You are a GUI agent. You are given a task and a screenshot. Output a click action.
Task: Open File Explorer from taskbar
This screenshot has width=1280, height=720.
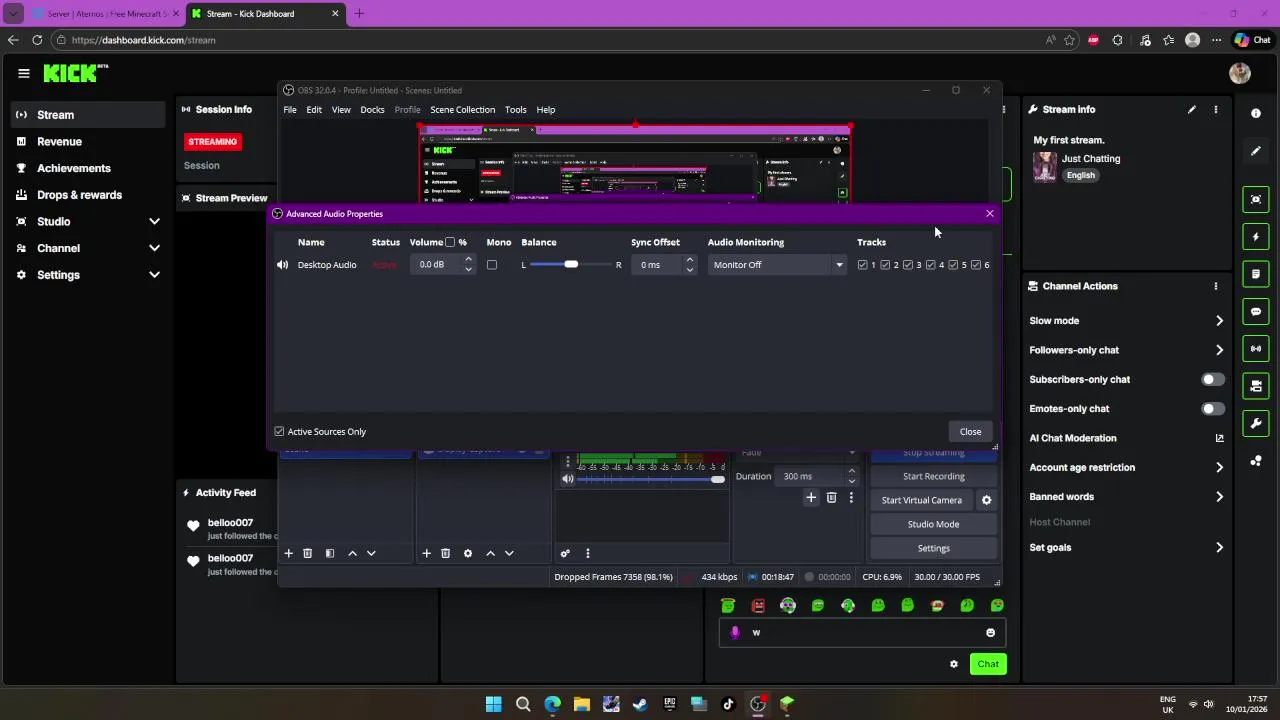[582, 704]
